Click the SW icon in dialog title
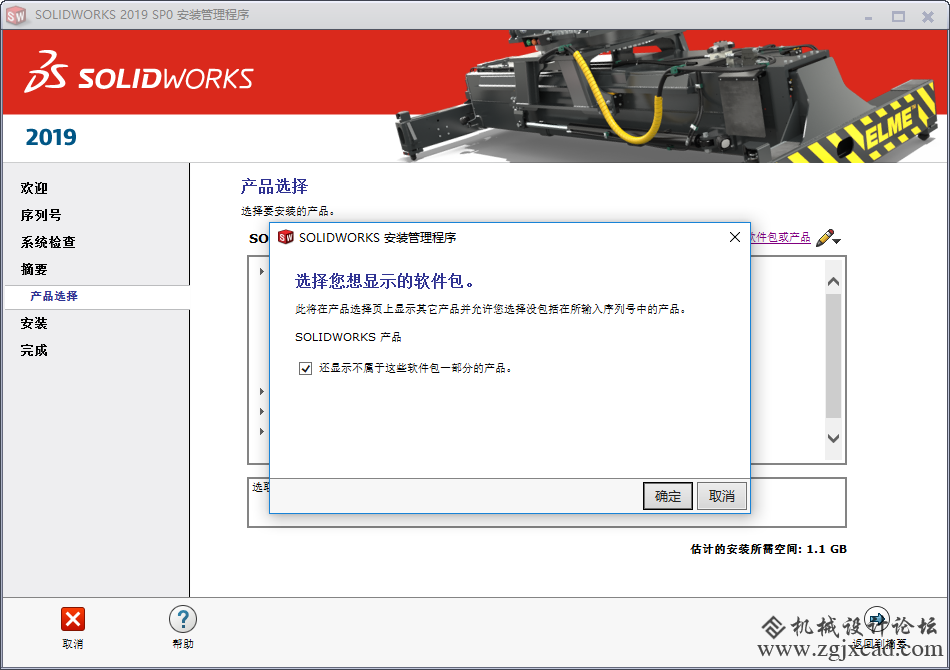 tap(285, 237)
